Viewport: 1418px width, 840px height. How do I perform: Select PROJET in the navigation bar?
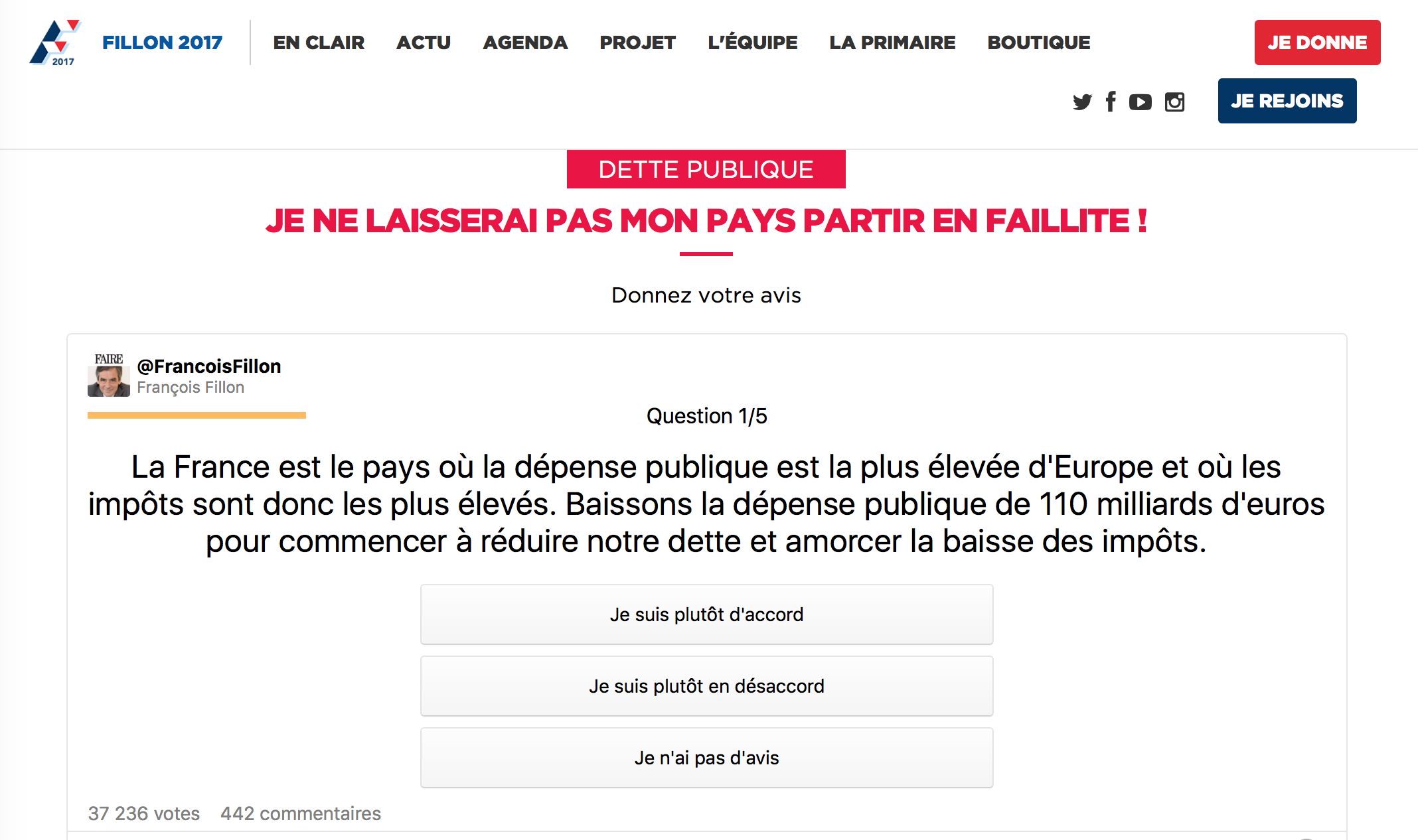coord(637,42)
